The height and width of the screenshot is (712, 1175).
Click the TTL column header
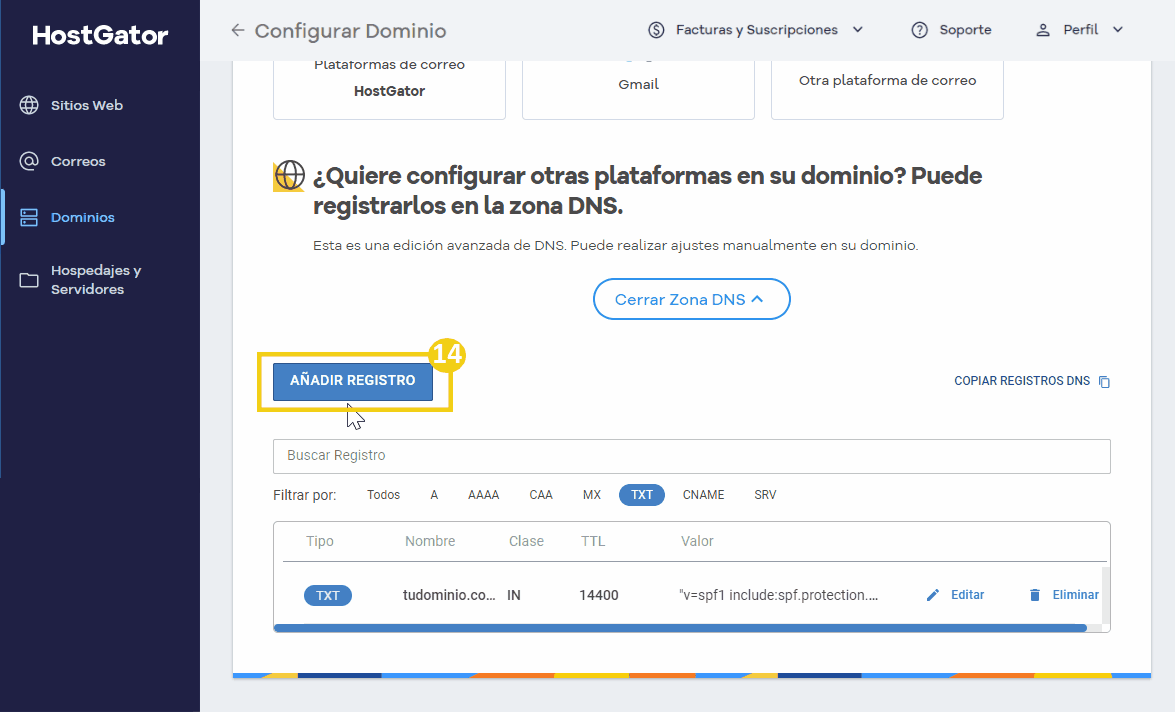coord(593,541)
